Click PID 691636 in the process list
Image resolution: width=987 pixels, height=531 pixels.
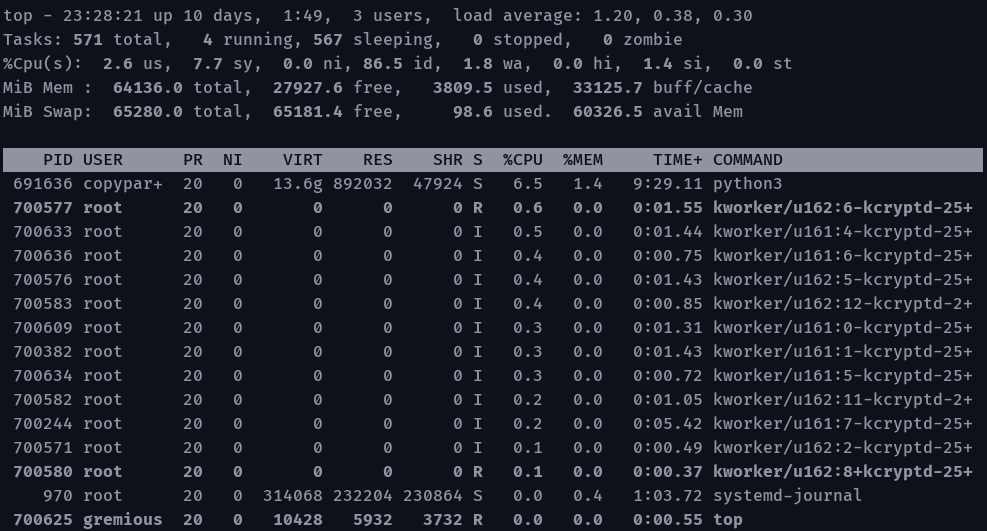click(x=42, y=184)
